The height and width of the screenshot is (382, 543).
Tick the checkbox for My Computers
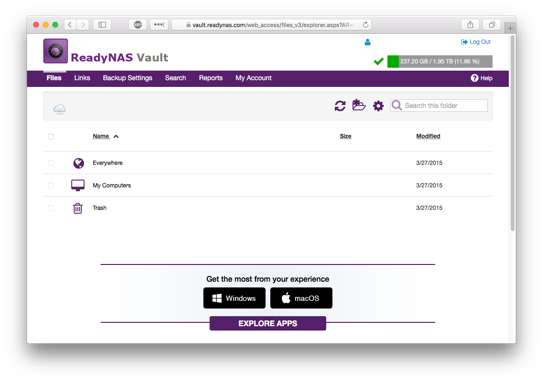tap(51, 185)
